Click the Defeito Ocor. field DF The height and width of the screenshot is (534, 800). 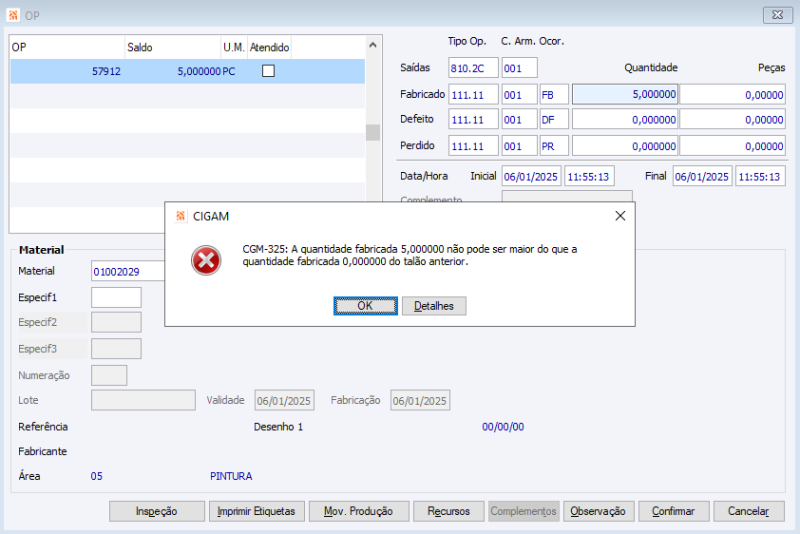pos(554,119)
